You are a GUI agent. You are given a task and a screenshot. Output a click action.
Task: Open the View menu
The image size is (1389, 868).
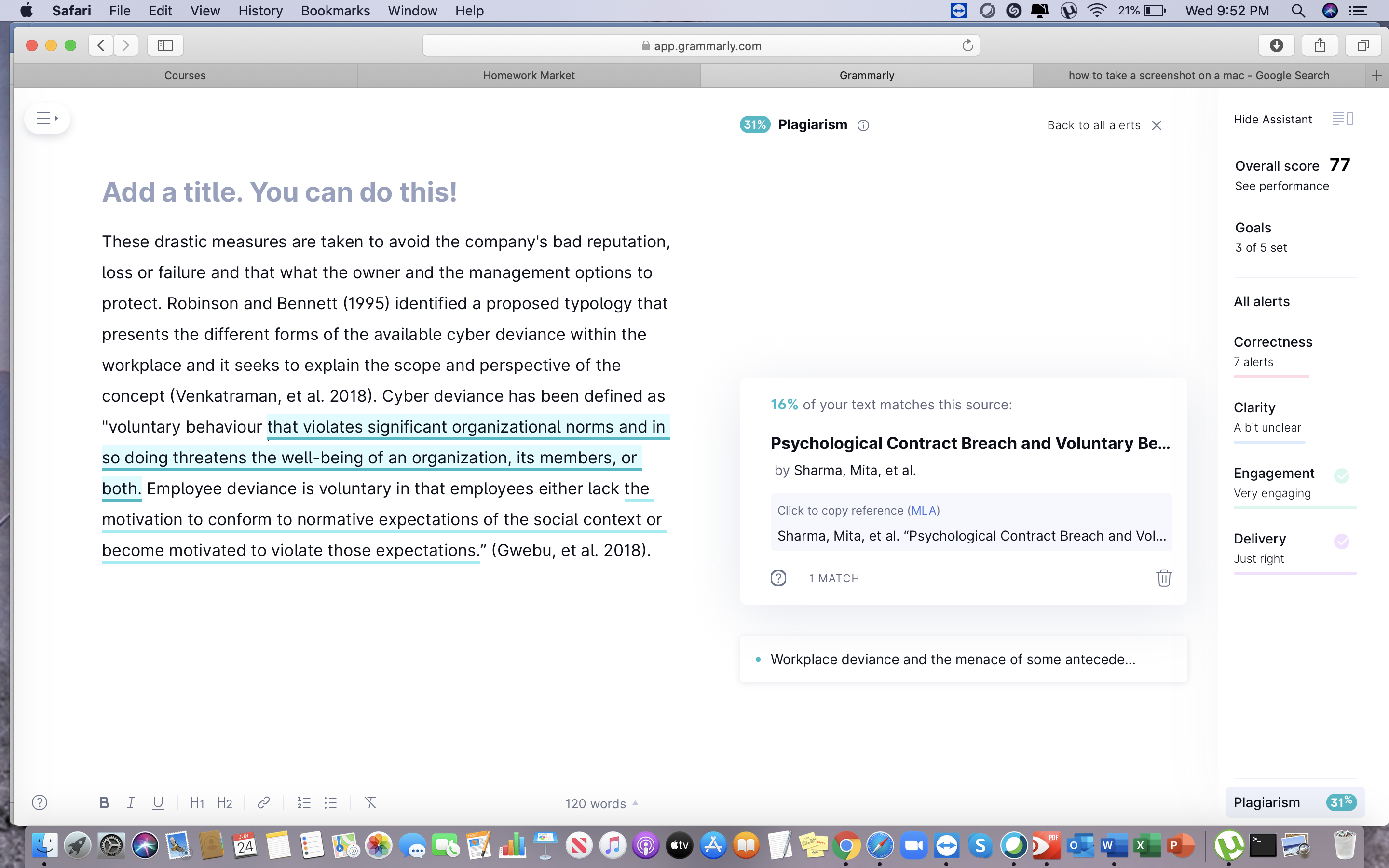pos(205,11)
